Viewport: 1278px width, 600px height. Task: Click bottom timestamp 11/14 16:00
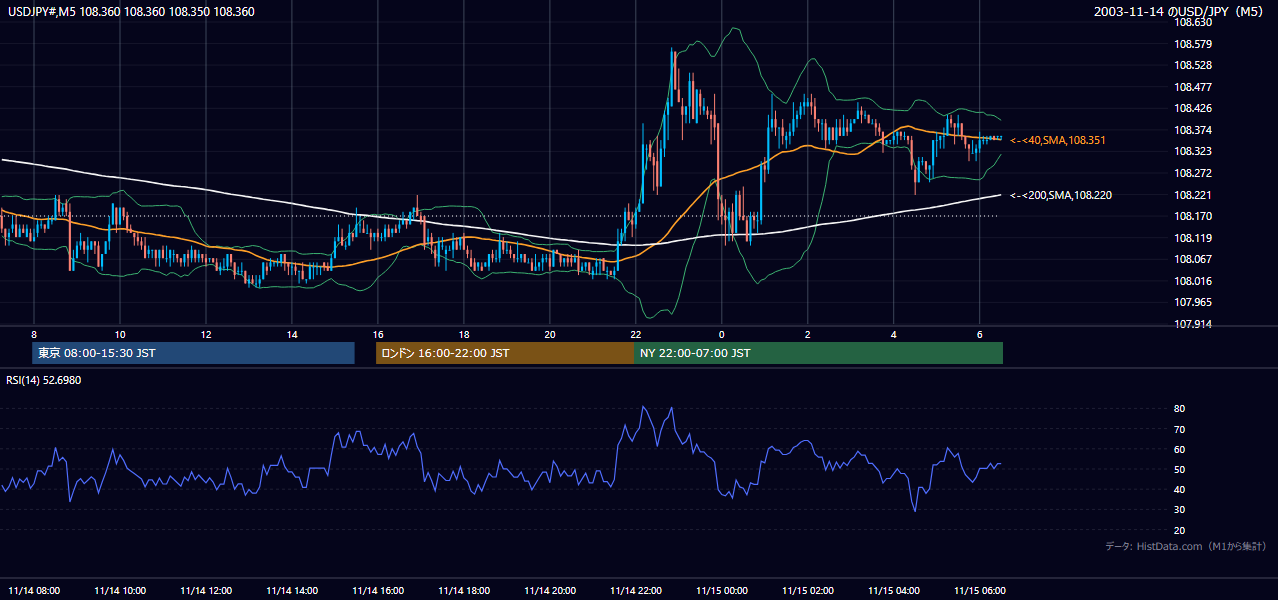click(x=378, y=591)
